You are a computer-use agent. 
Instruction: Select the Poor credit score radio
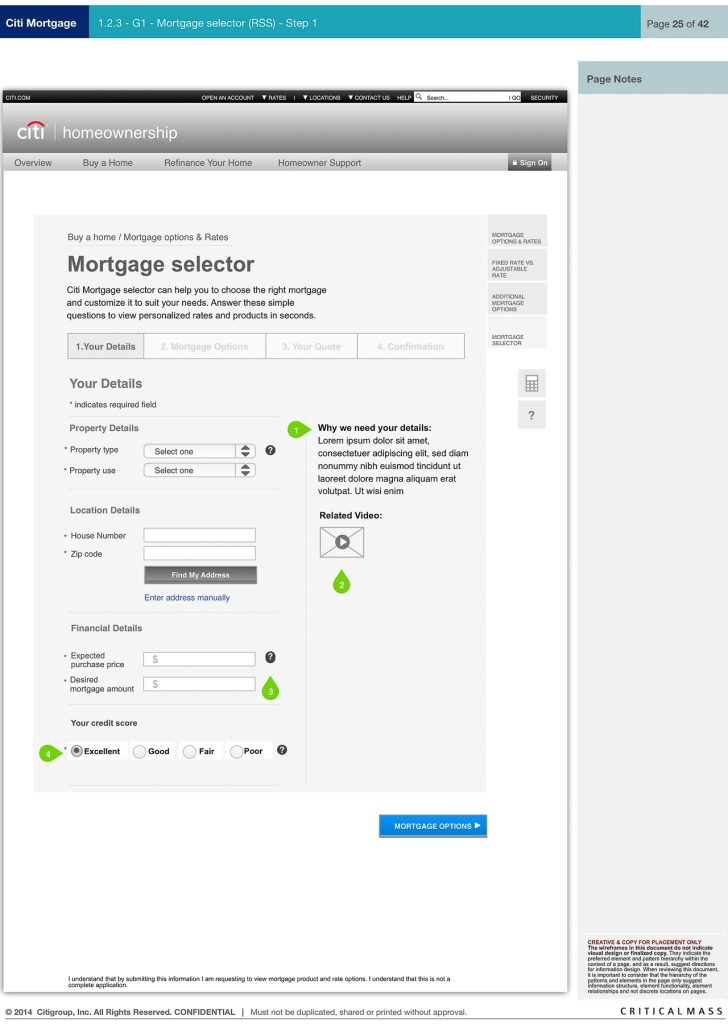click(x=236, y=751)
